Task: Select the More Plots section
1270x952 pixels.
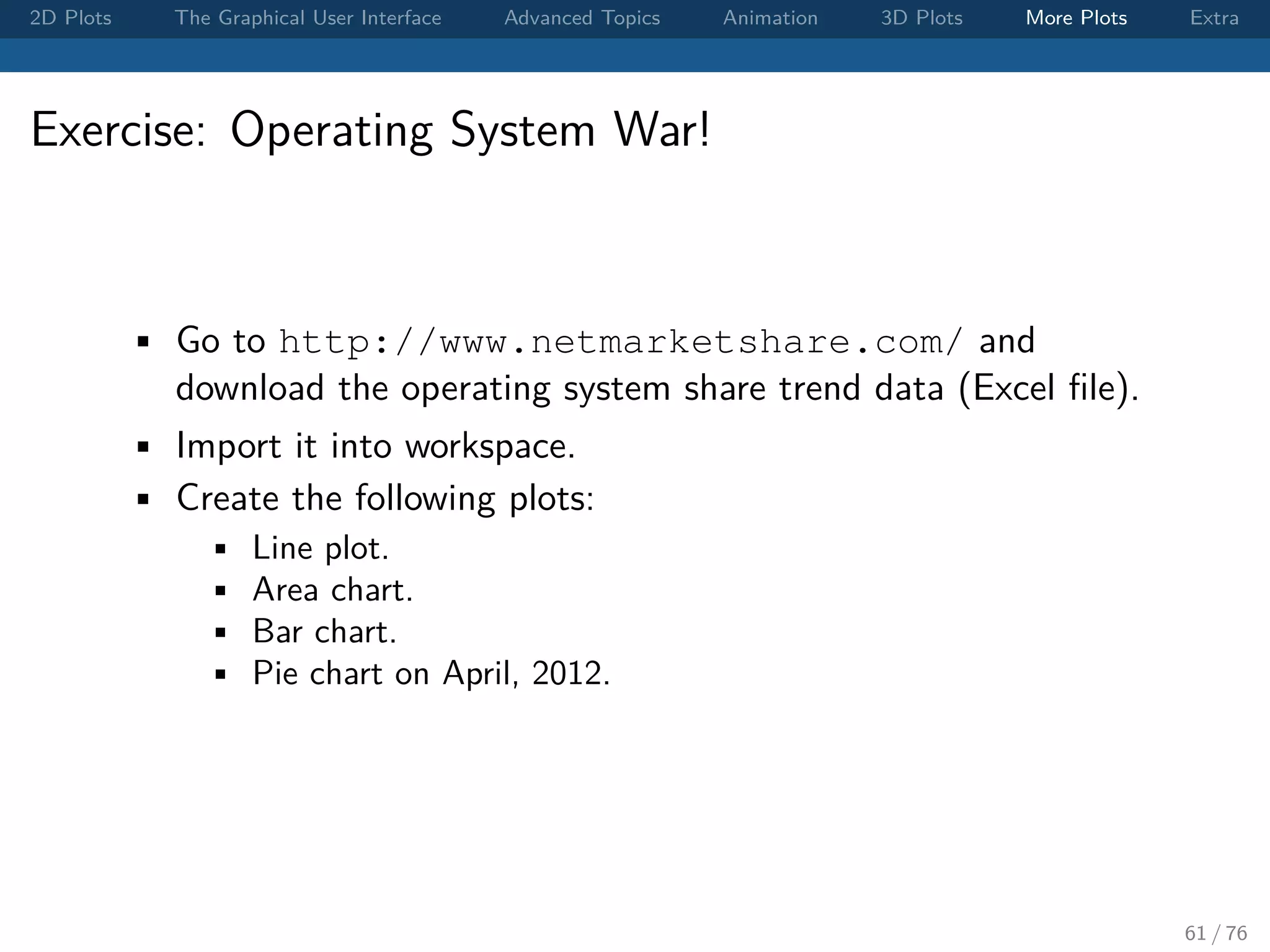Action: pos(1076,17)
